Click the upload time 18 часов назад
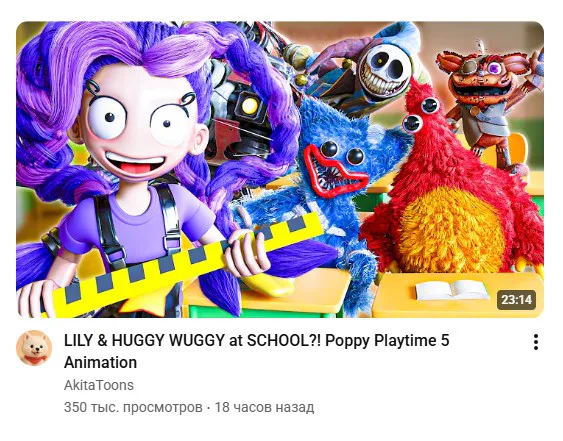The width and height of the screenshot is (563, 441). click(264, 408)
